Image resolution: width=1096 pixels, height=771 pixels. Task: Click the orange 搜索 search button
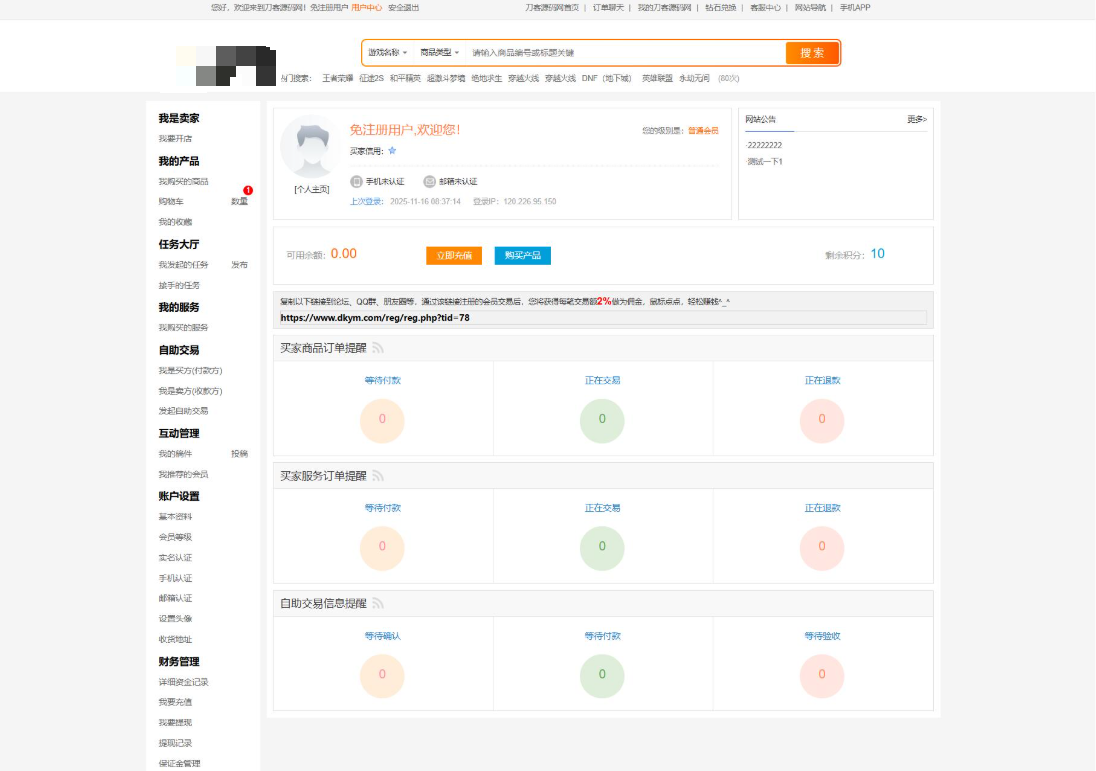pos(812,53)
